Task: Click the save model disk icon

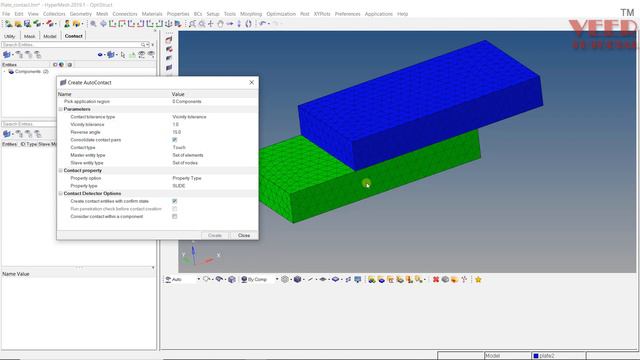Action: (x=27, y=24)
